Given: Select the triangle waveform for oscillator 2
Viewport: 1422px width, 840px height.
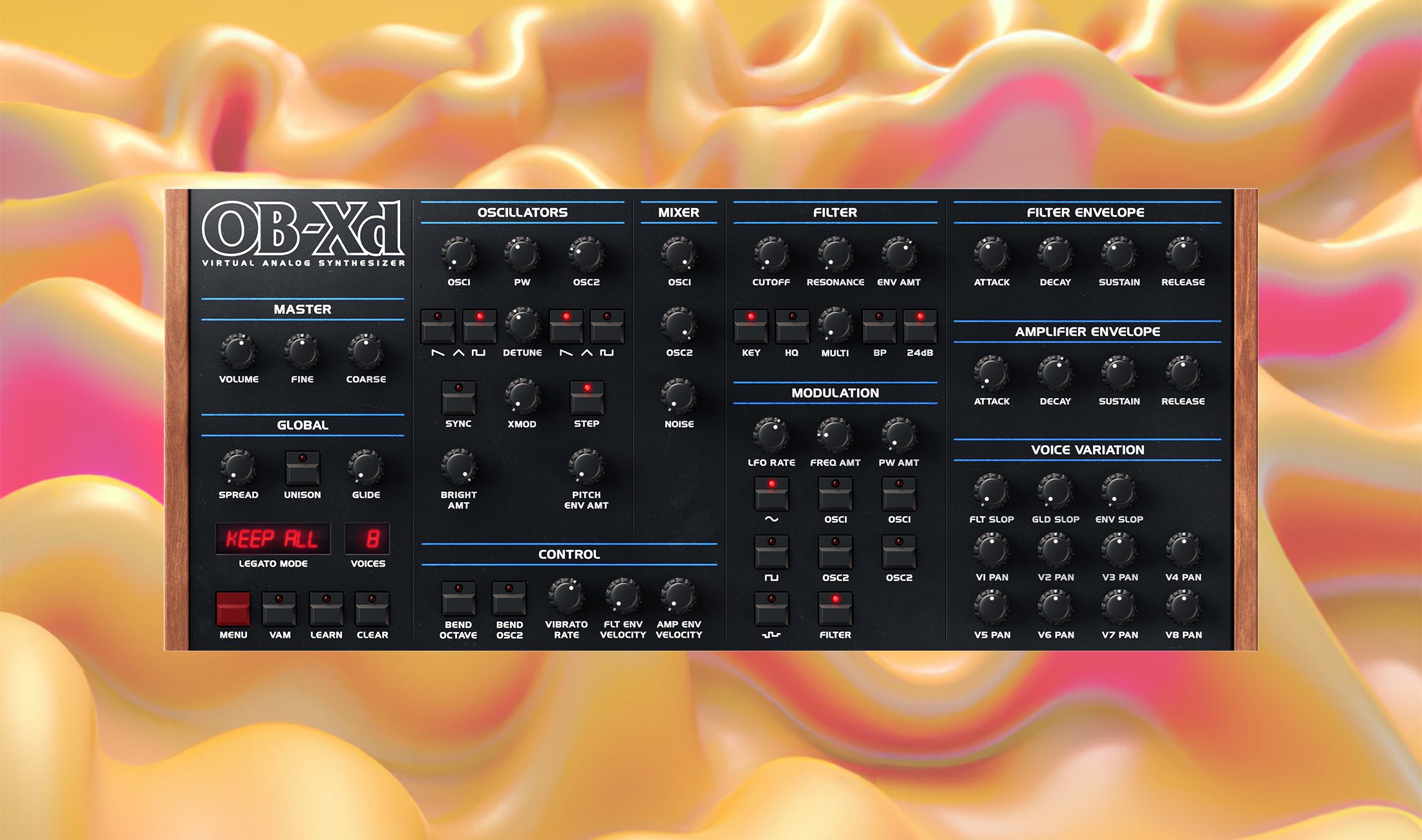Looking at the screenshot, I should 587,328.
